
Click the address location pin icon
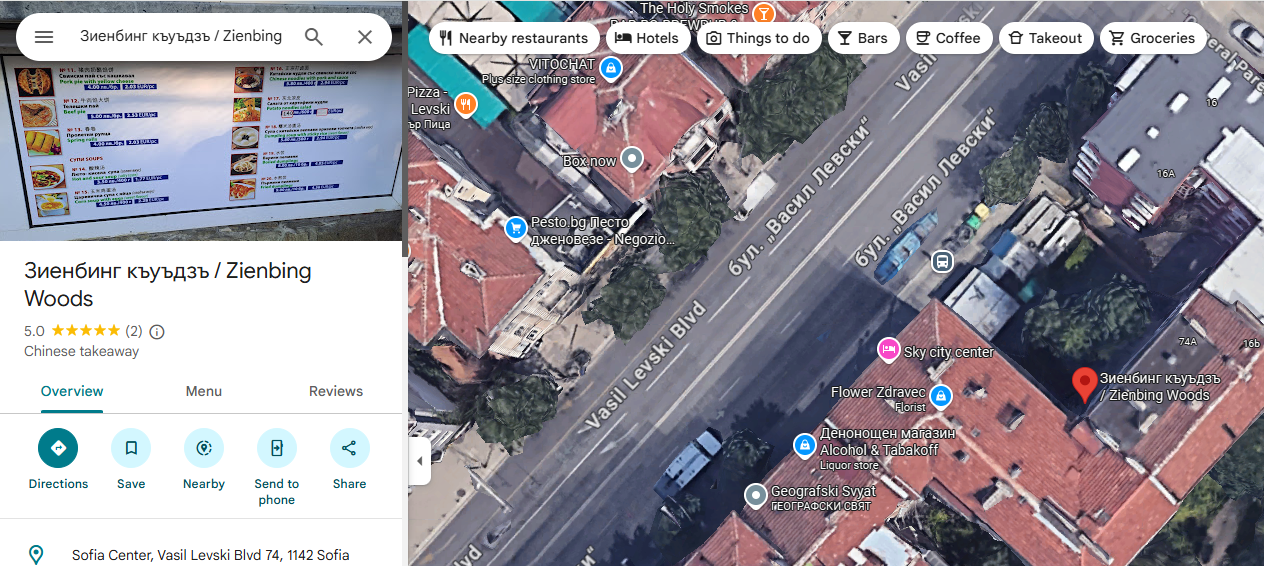click(x=36, y=555)
